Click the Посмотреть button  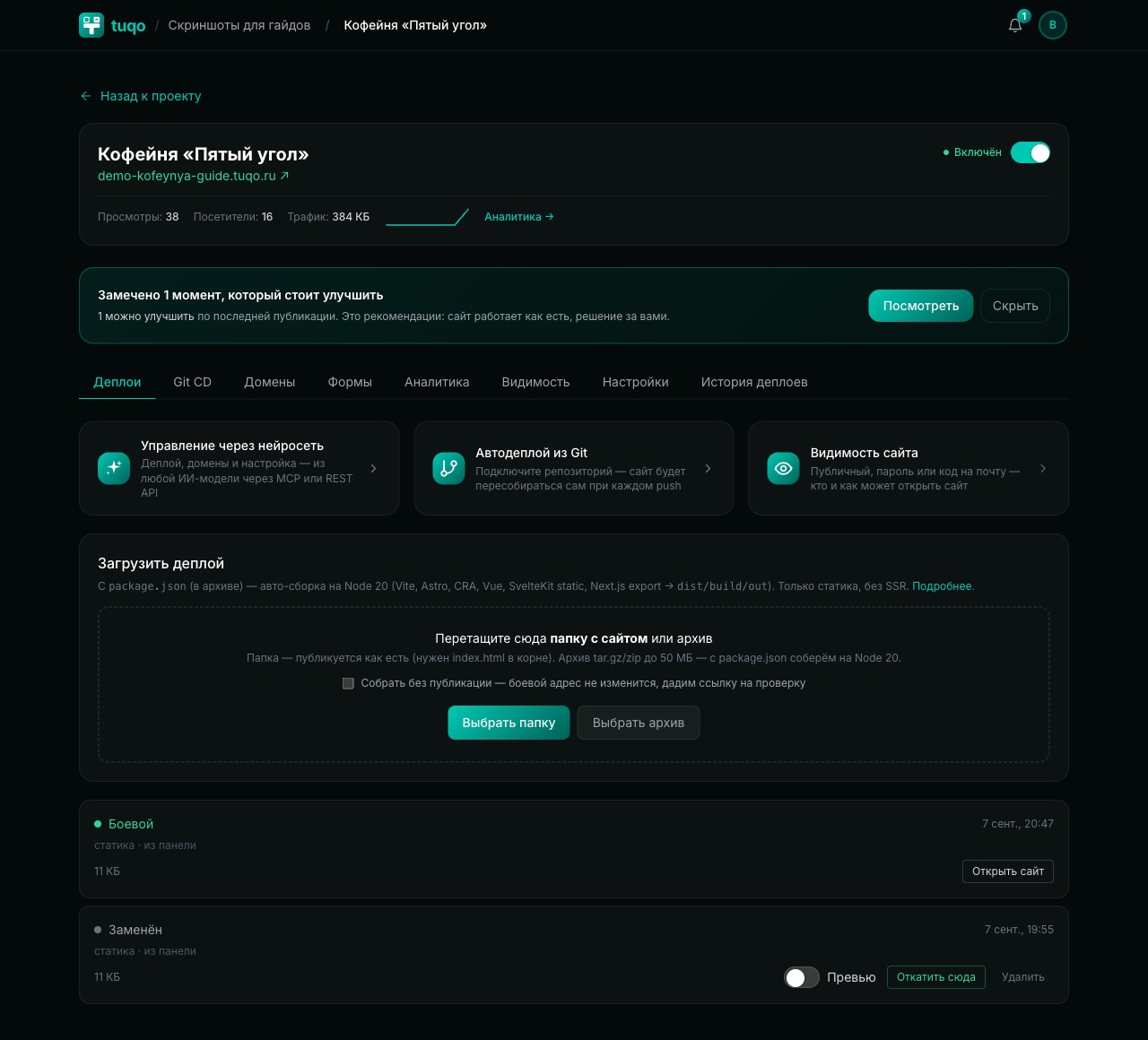click(921, 306)
